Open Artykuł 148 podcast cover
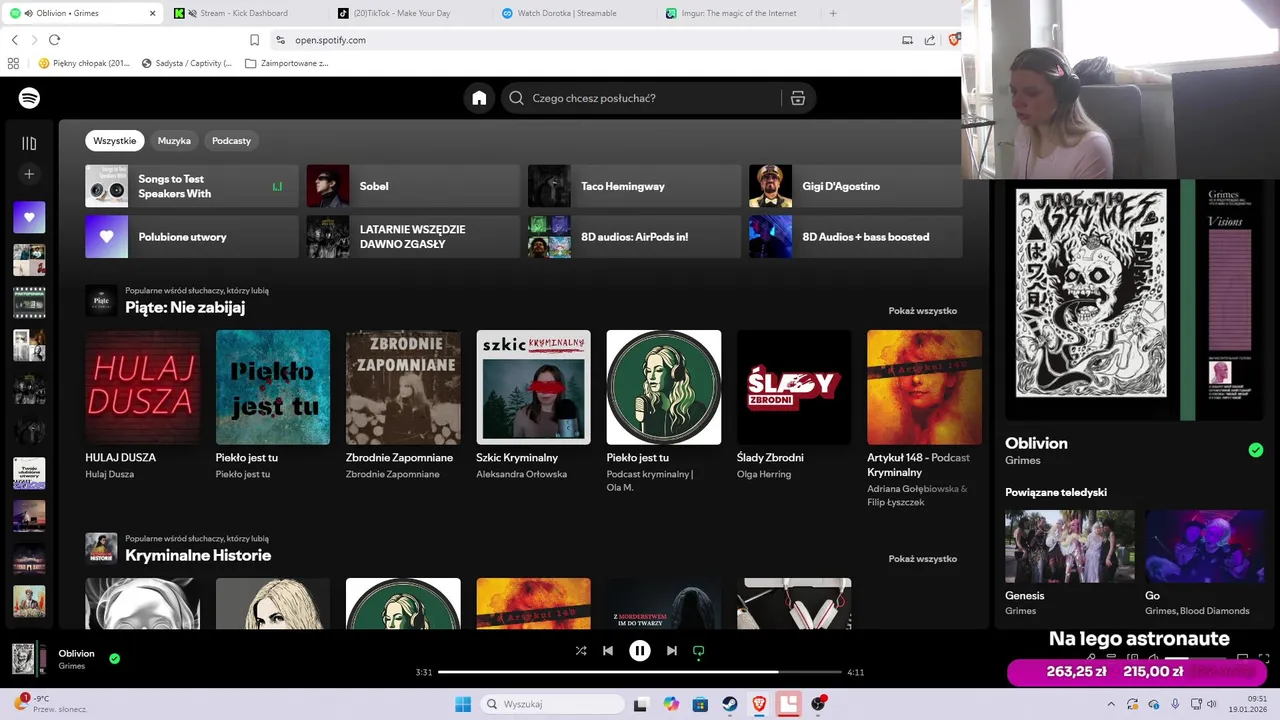 coord(924,387)
